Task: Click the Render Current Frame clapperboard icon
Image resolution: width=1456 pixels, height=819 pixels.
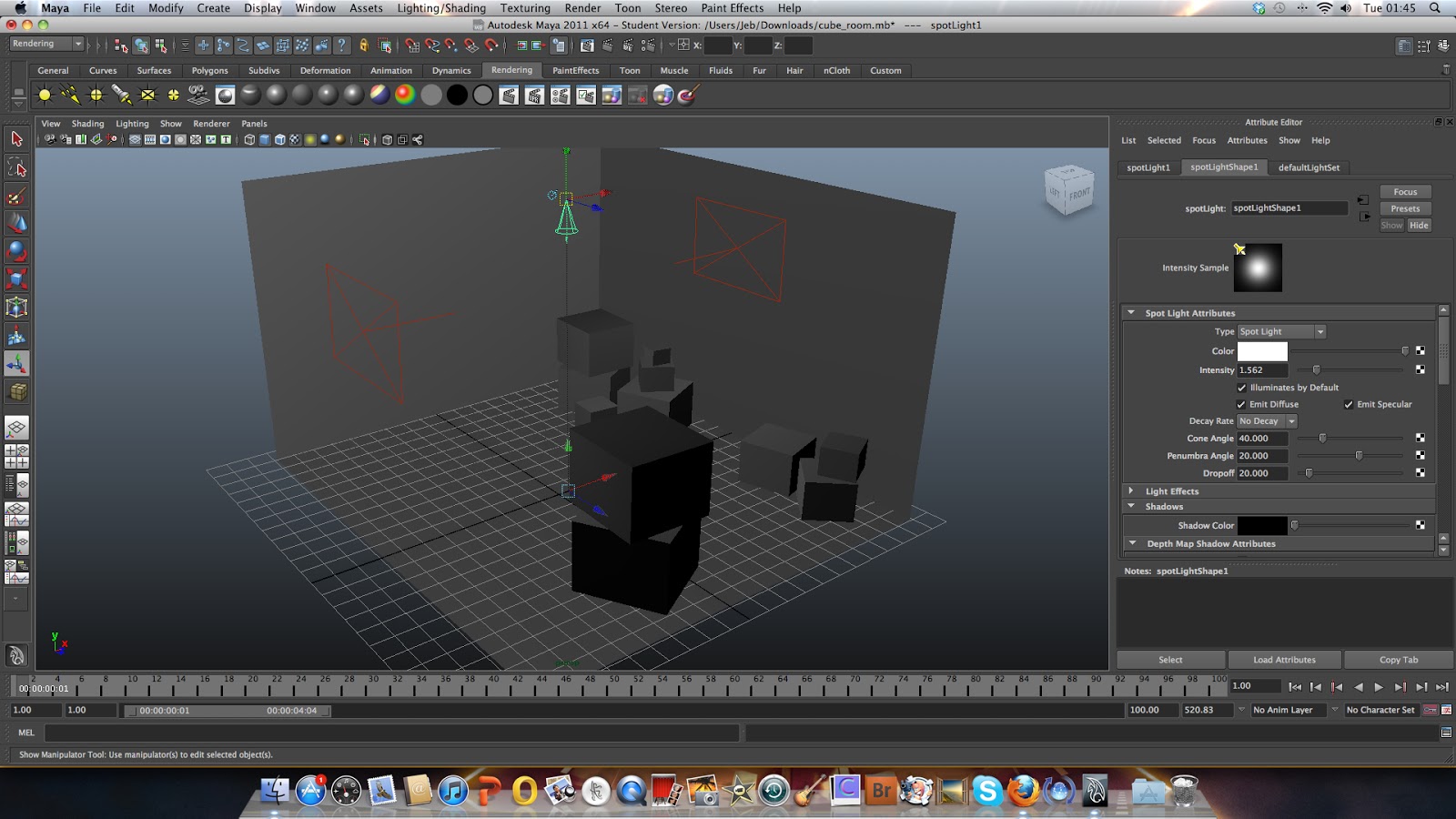Action: pos(509,95)
